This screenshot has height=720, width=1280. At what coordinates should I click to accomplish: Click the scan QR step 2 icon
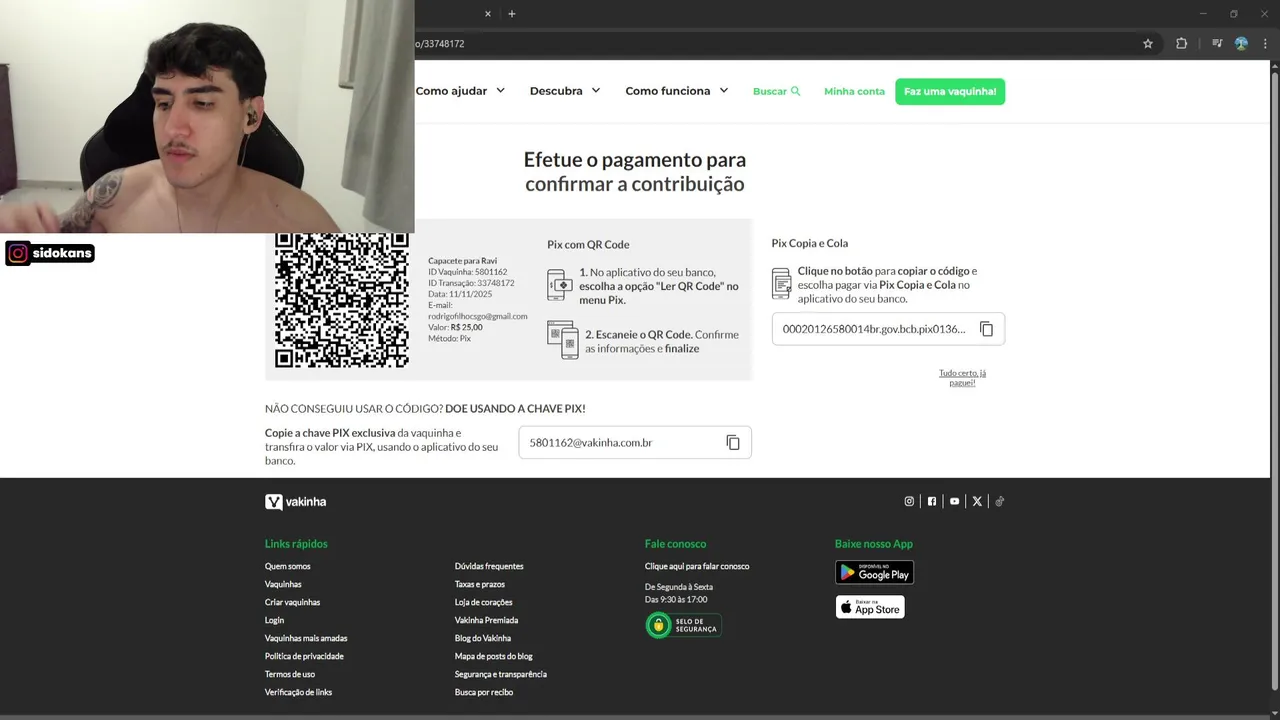[x=561, y=340]
